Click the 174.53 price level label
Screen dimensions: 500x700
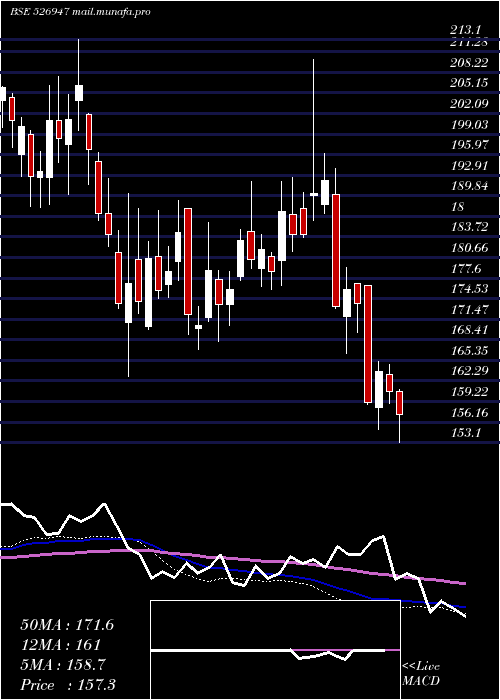(x=469, y=289)
